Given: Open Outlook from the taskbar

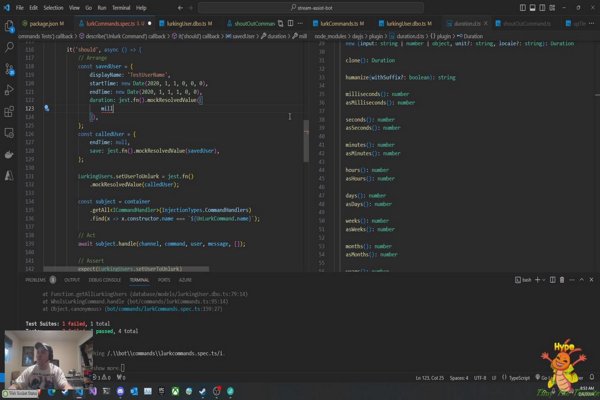Looking at the screenshot, I should [x=134, y=391].
